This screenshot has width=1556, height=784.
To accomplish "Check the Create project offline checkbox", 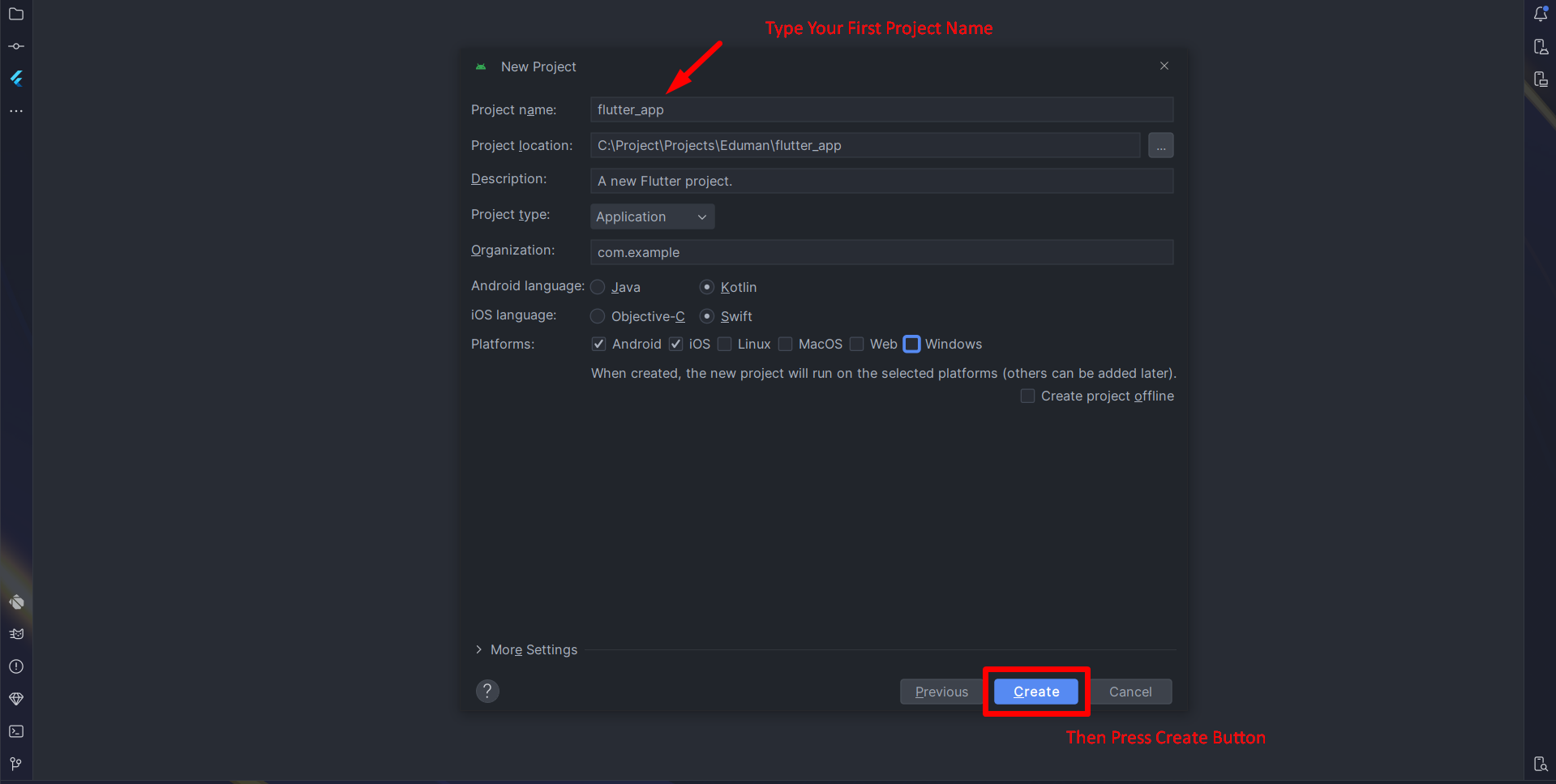I will tap(1027, 396).
